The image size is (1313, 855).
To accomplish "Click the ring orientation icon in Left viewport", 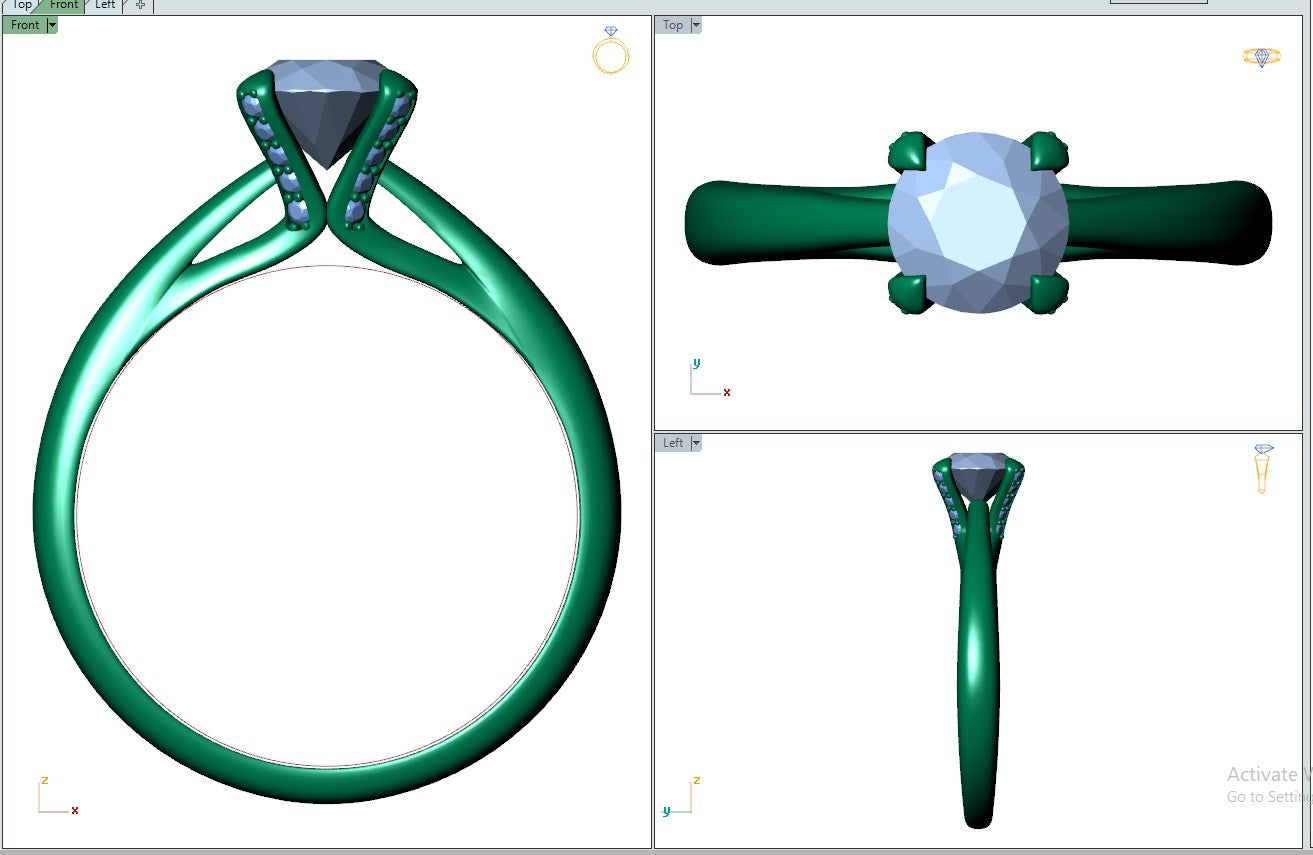I will point(1263,468).
